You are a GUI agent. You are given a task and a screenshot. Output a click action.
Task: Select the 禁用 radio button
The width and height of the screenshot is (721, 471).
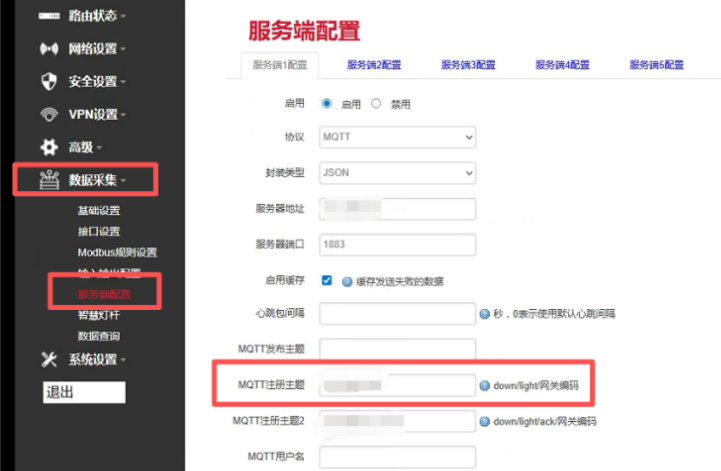[376, 103]
